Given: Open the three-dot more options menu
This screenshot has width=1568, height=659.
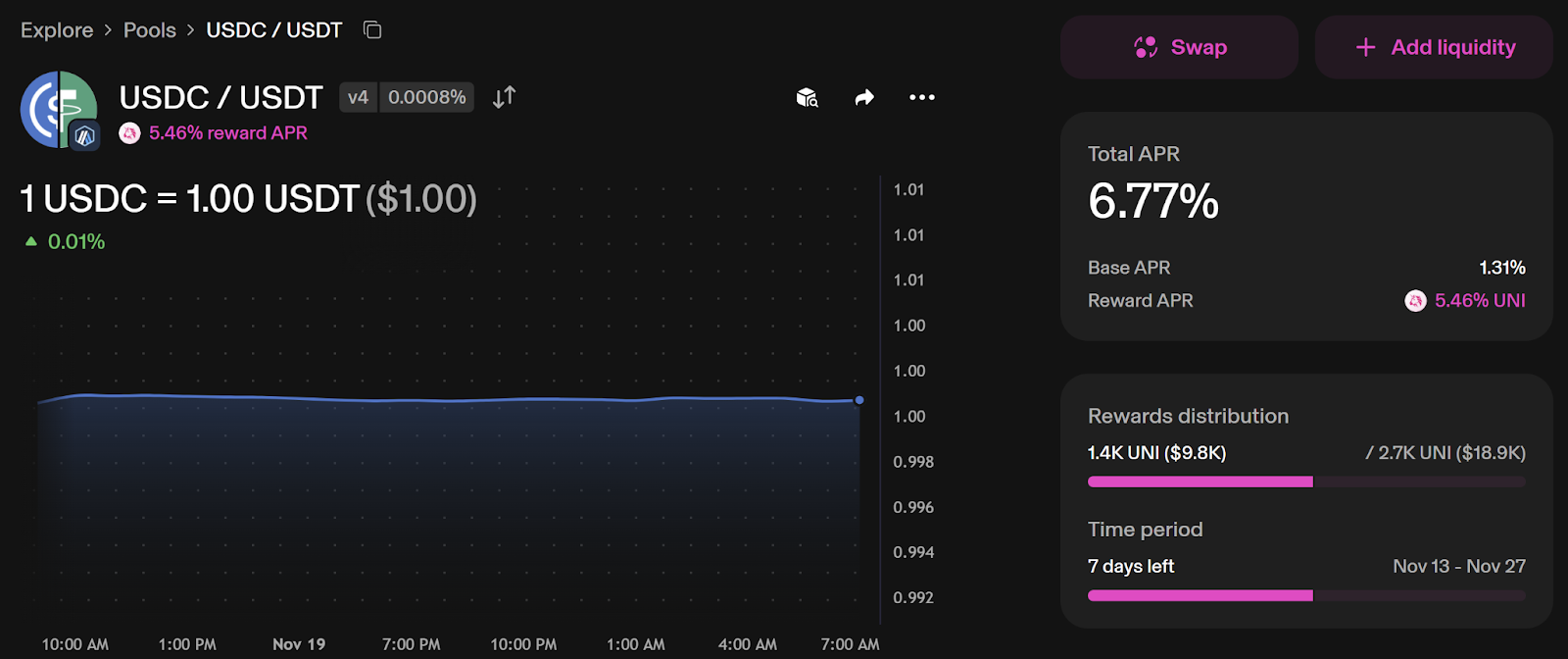Looking at the screenshot, I should tap(922, 97).
